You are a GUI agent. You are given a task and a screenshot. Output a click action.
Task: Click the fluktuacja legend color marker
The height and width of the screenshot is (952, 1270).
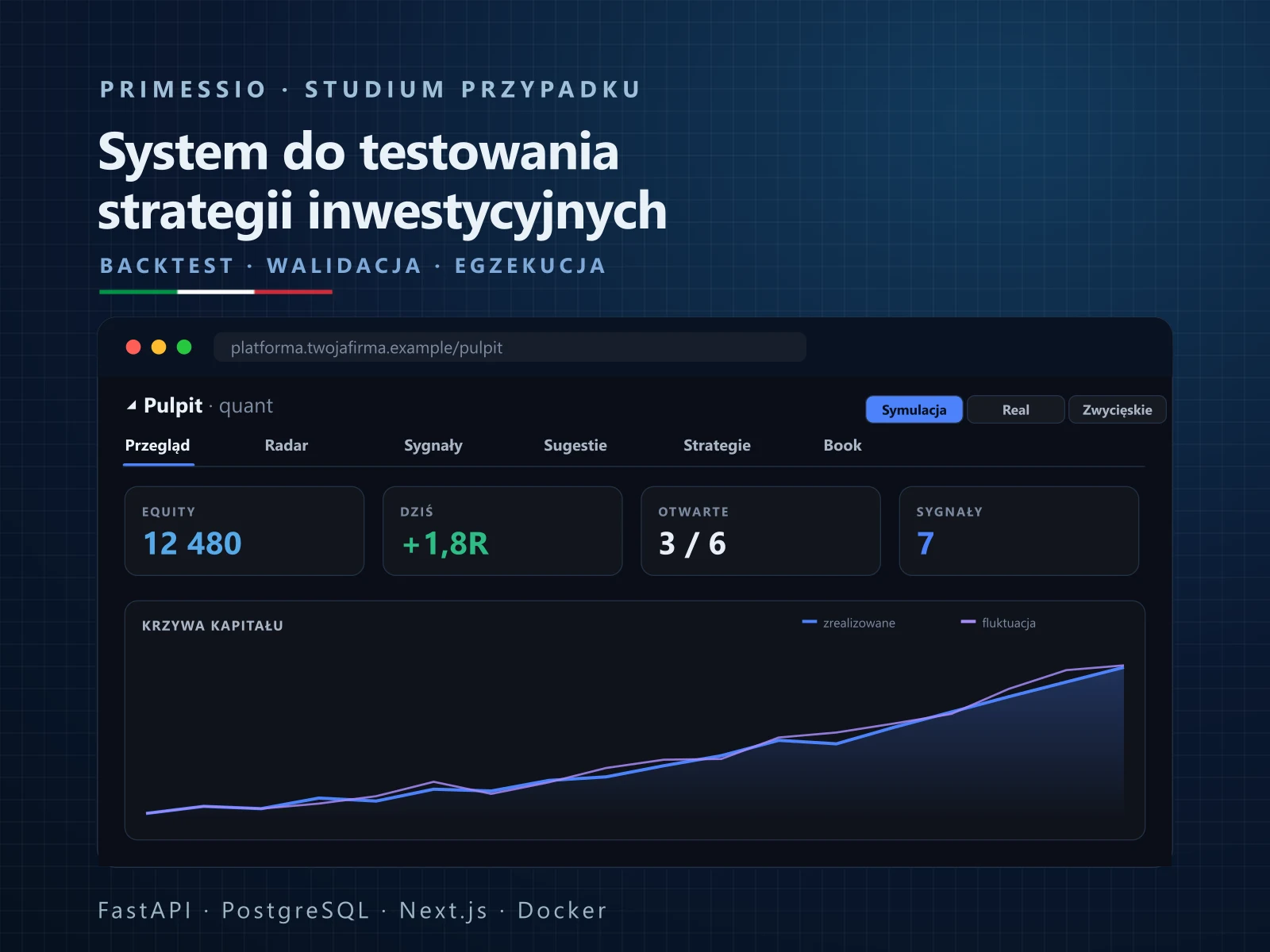tap(968, 622)
